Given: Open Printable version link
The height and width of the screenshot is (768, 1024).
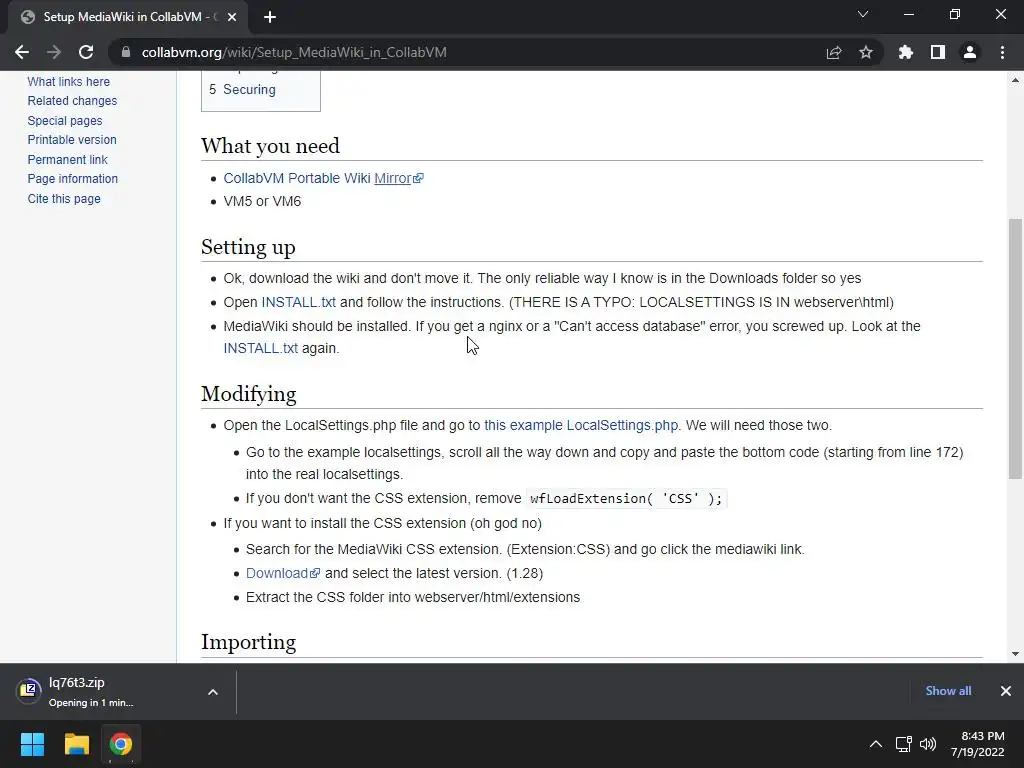Looking at the screenshot, I should point(72,140).
